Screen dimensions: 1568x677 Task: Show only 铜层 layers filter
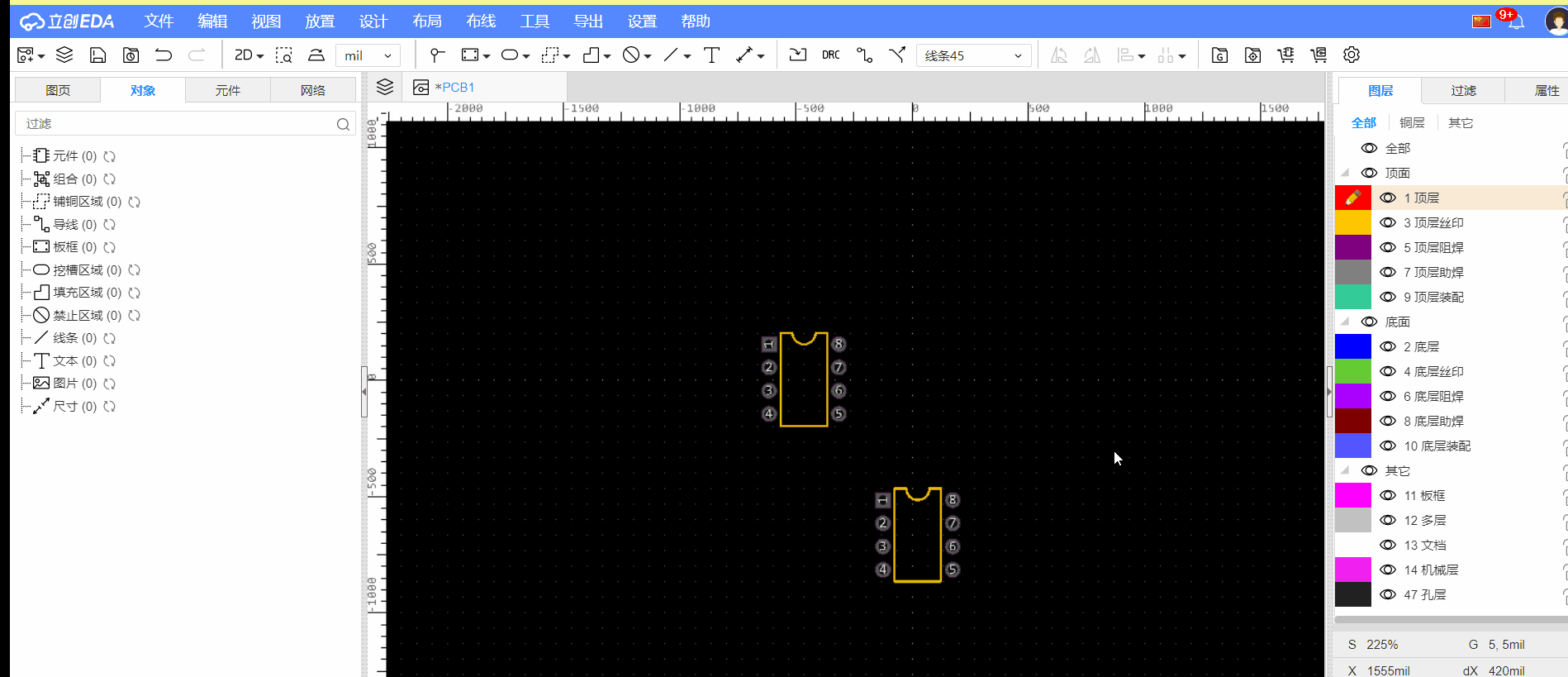1412,122
